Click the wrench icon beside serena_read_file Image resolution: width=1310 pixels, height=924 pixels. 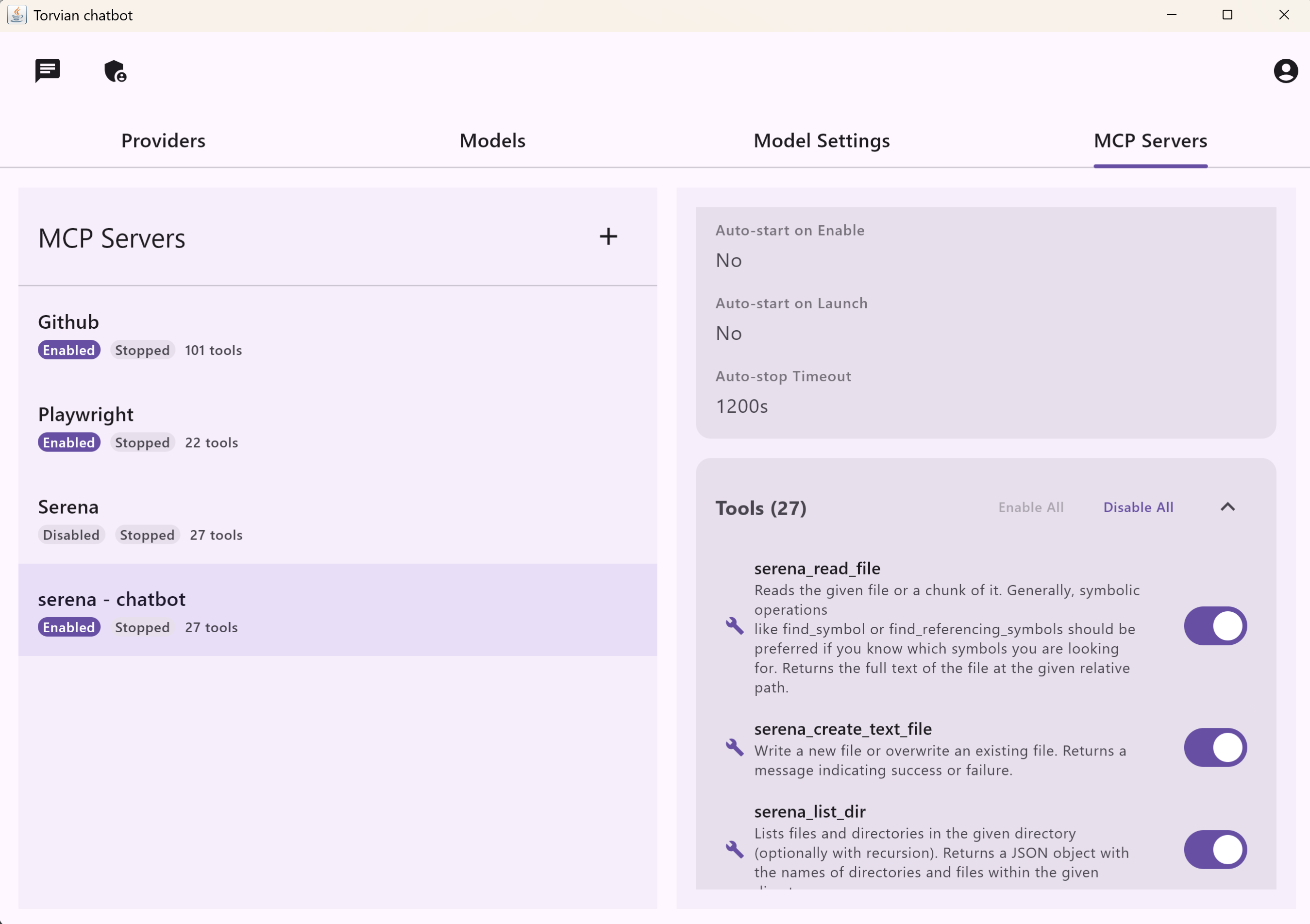[734, 625]
